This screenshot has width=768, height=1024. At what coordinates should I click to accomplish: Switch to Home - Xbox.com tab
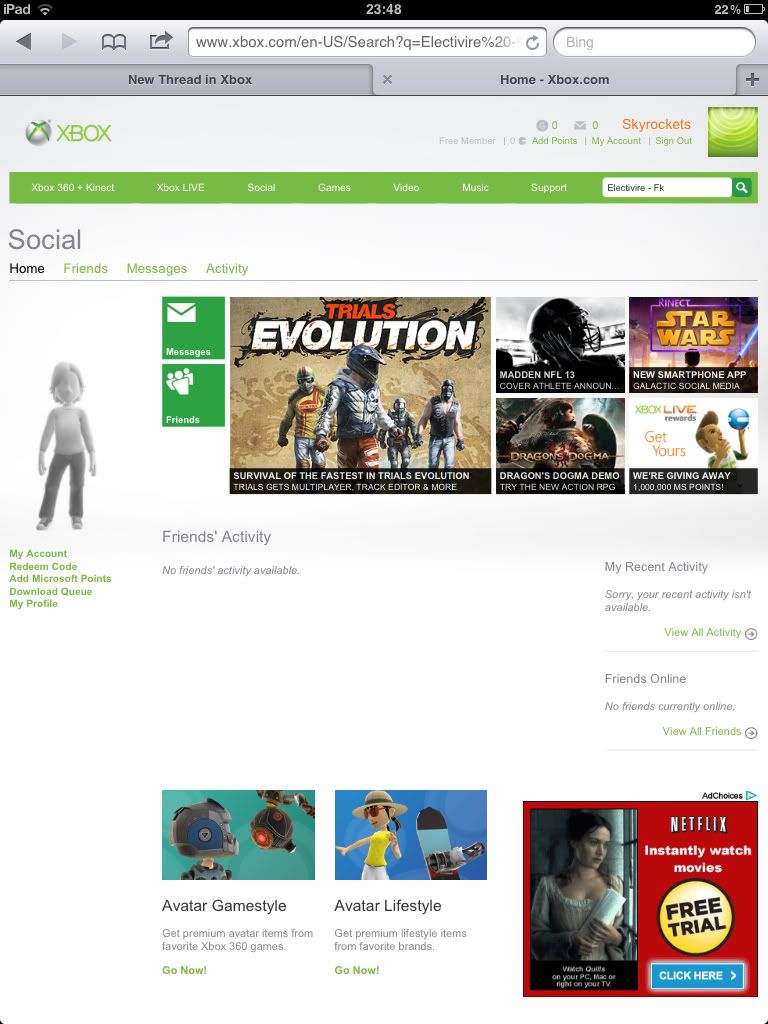tap(554, 79)
